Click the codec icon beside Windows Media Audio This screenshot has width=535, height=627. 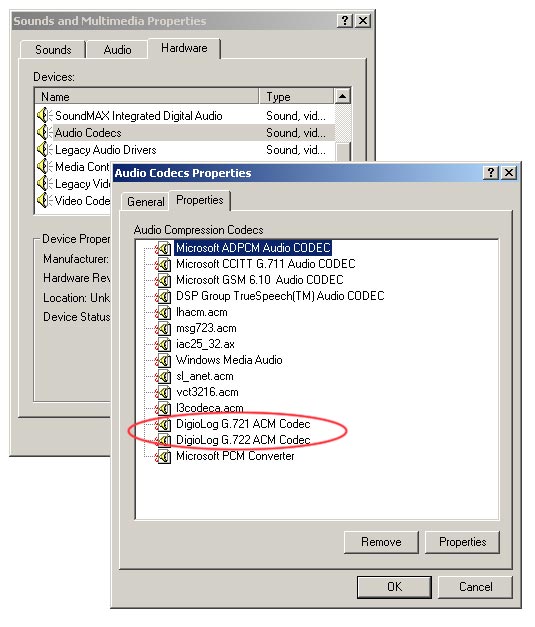163,360
